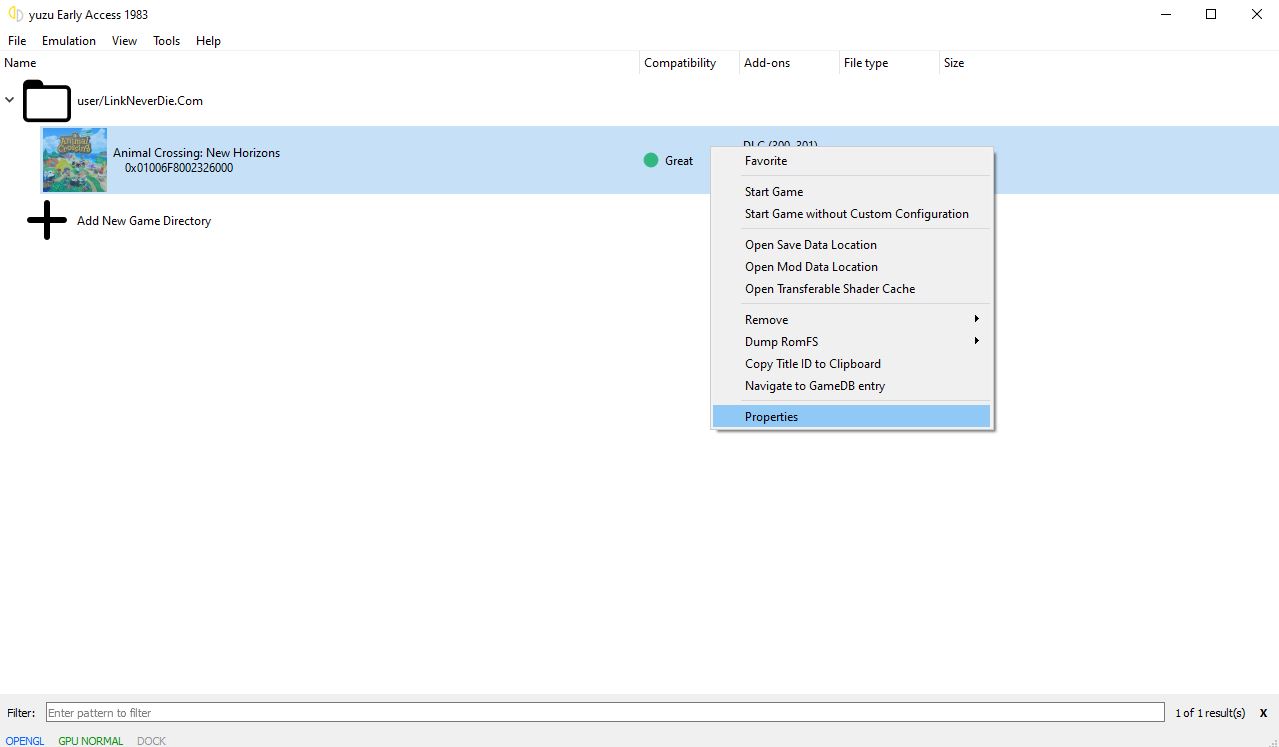
Task: Click into the Filter pattern input field
Action: 605,713
